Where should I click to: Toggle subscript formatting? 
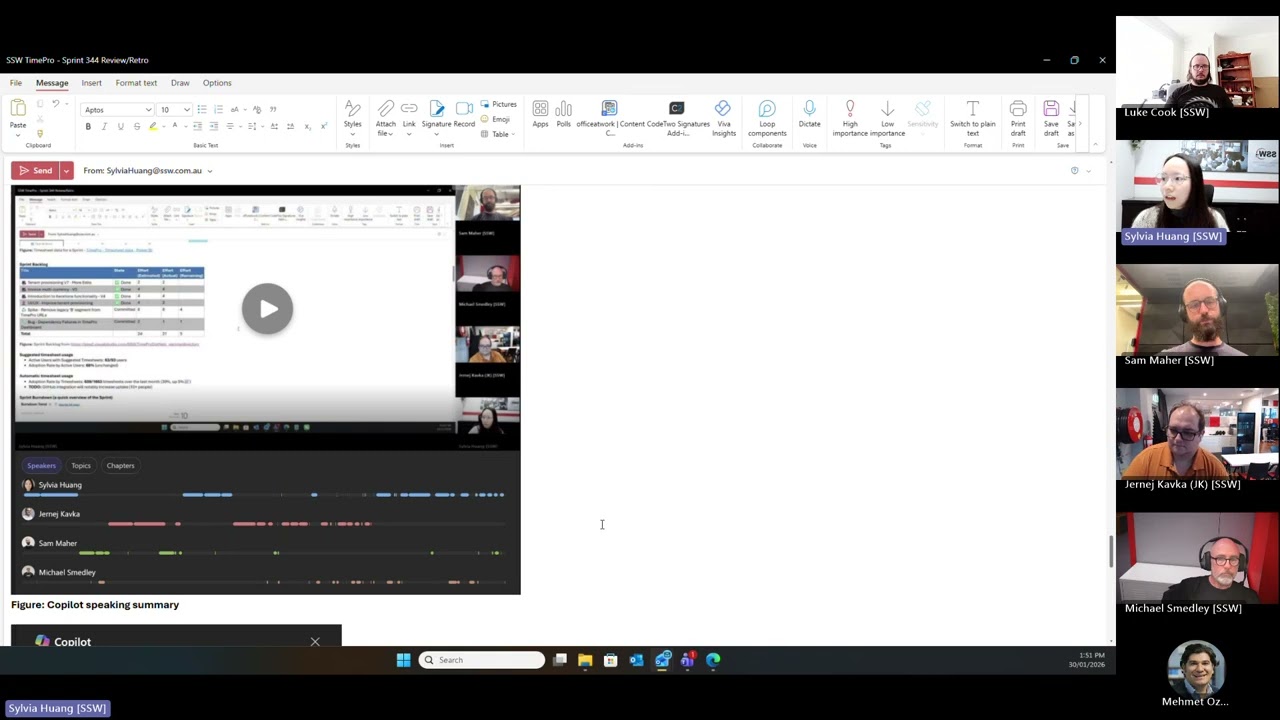point(307,126)
